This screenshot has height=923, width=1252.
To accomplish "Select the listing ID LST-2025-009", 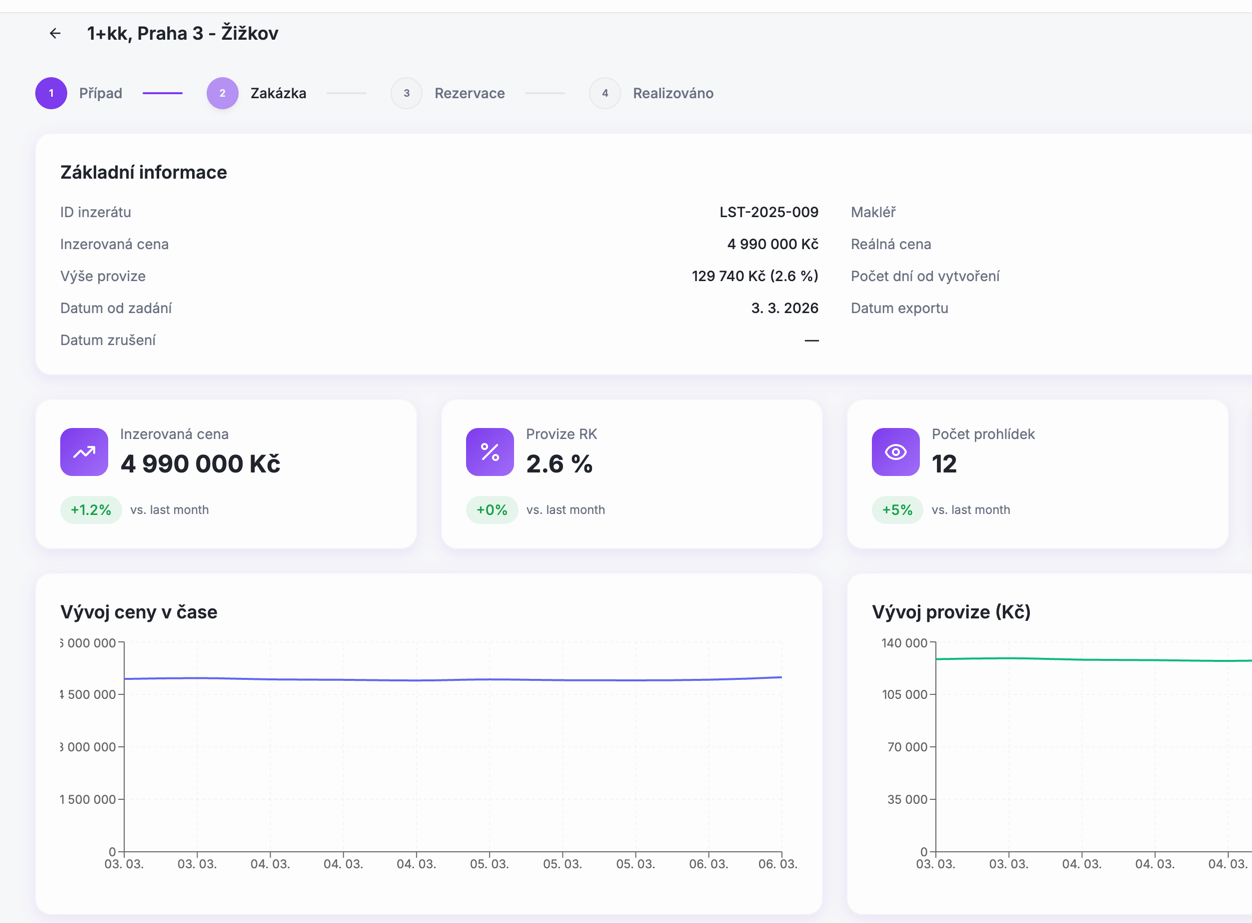I will [x=768, y=211].
